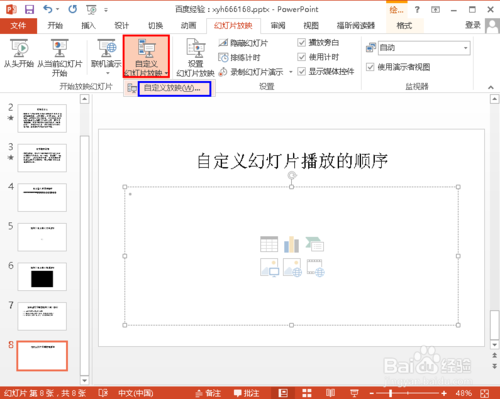This screenshot has width=500, height=399.
Task: Click the Online Pictures placeholder icon
Action: click(292, 268)
